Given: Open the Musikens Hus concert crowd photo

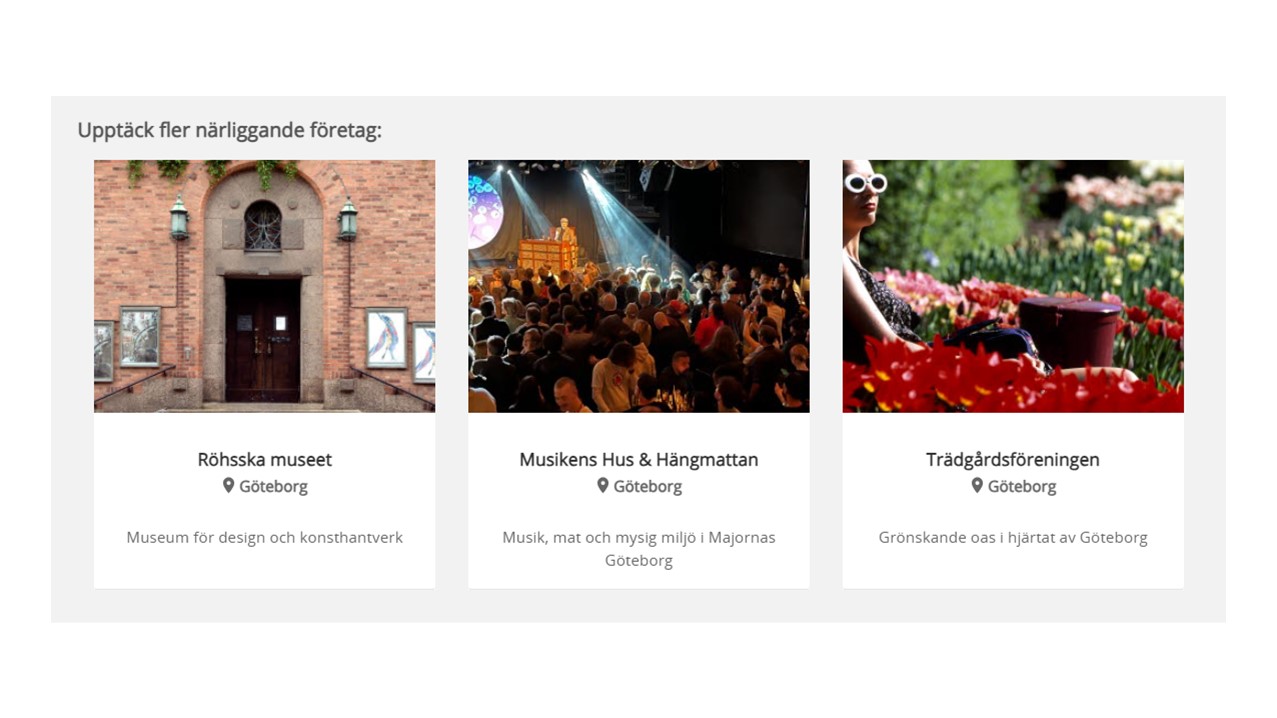Looking at the screenshot, I should coord(638,285).
